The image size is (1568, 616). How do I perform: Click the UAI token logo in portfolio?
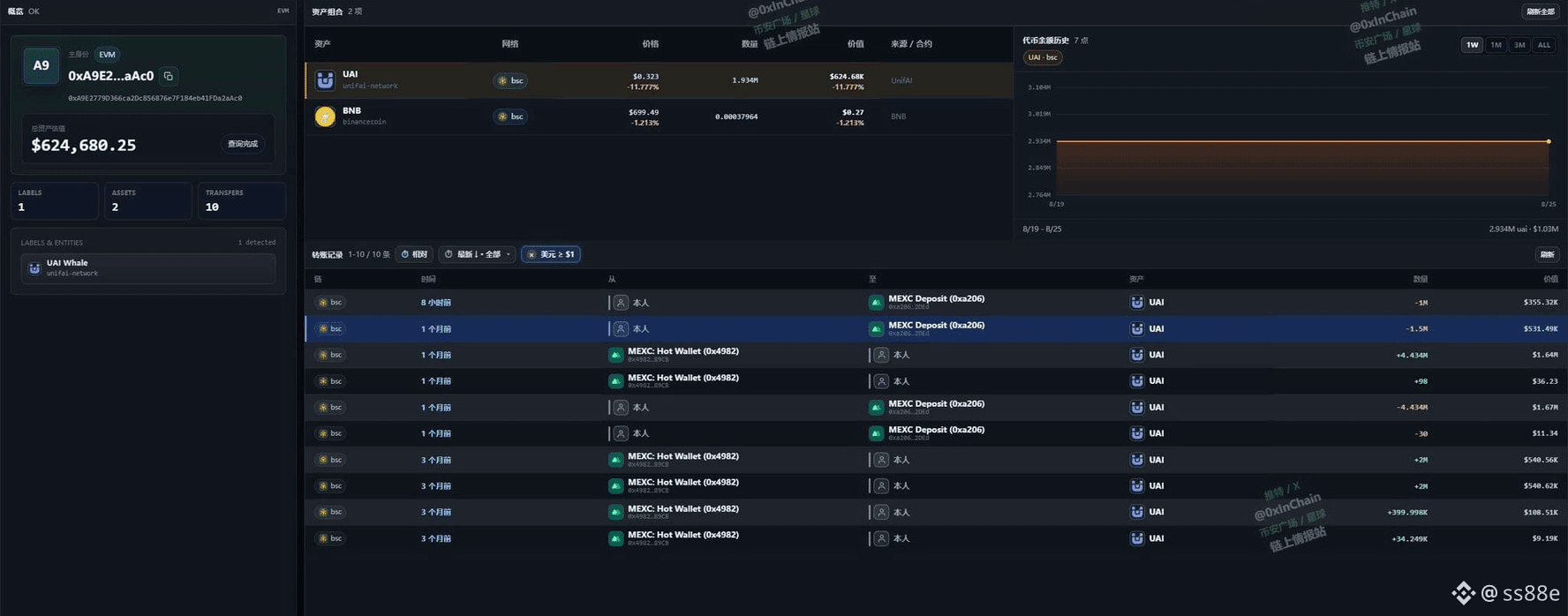pyautogui.click(x=325, y=80)
